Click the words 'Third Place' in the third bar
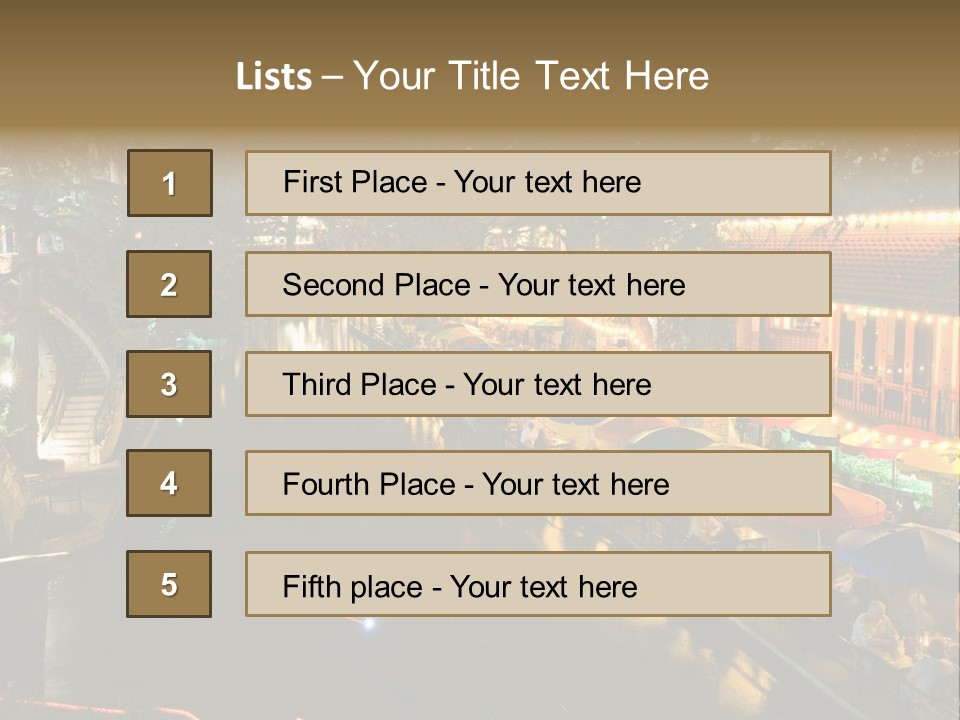The height and width of the screenshot is (720, 960). coord(359,384)
